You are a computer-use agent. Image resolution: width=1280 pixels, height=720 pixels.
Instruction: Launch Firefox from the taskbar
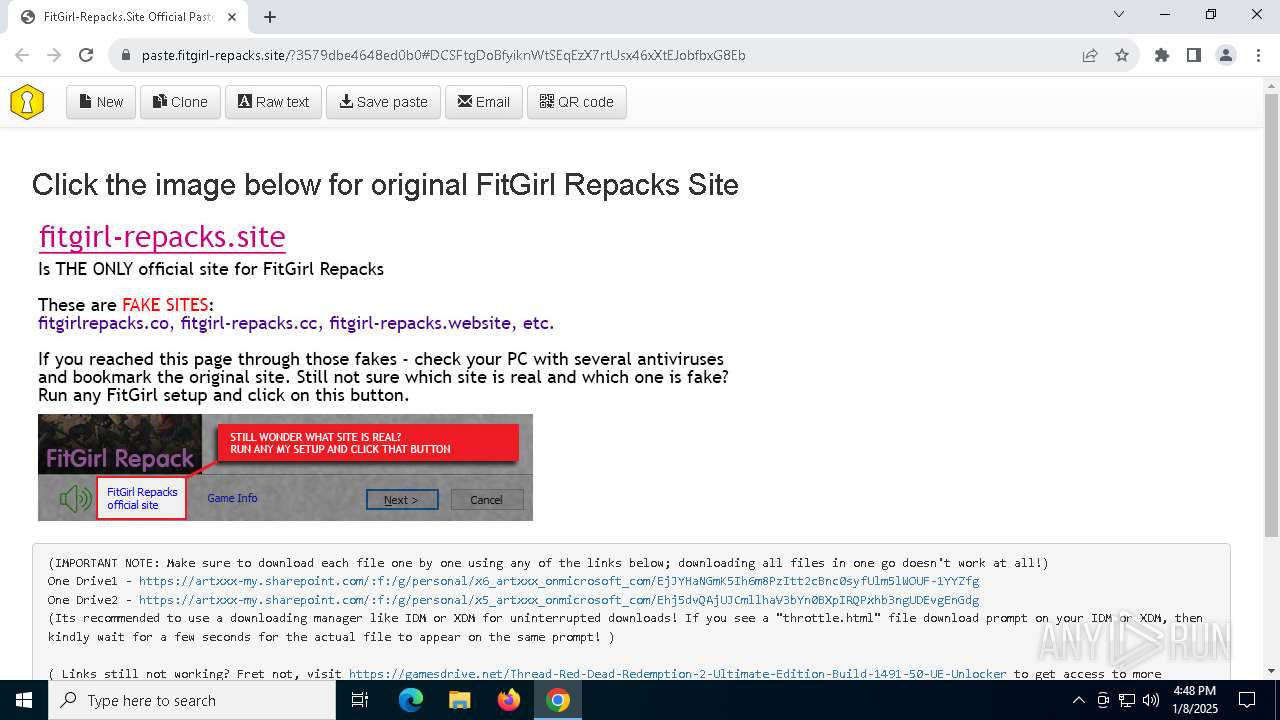click(509, 700)
